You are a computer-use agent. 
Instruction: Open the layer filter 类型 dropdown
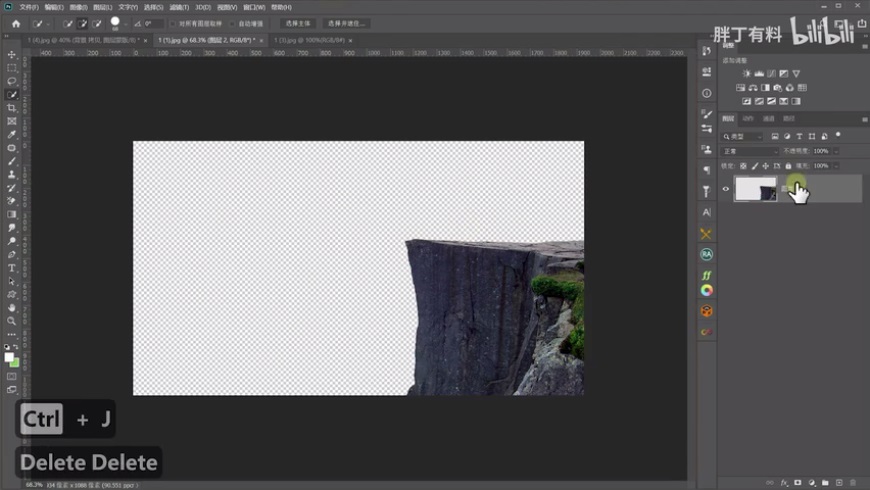[743, 136]
